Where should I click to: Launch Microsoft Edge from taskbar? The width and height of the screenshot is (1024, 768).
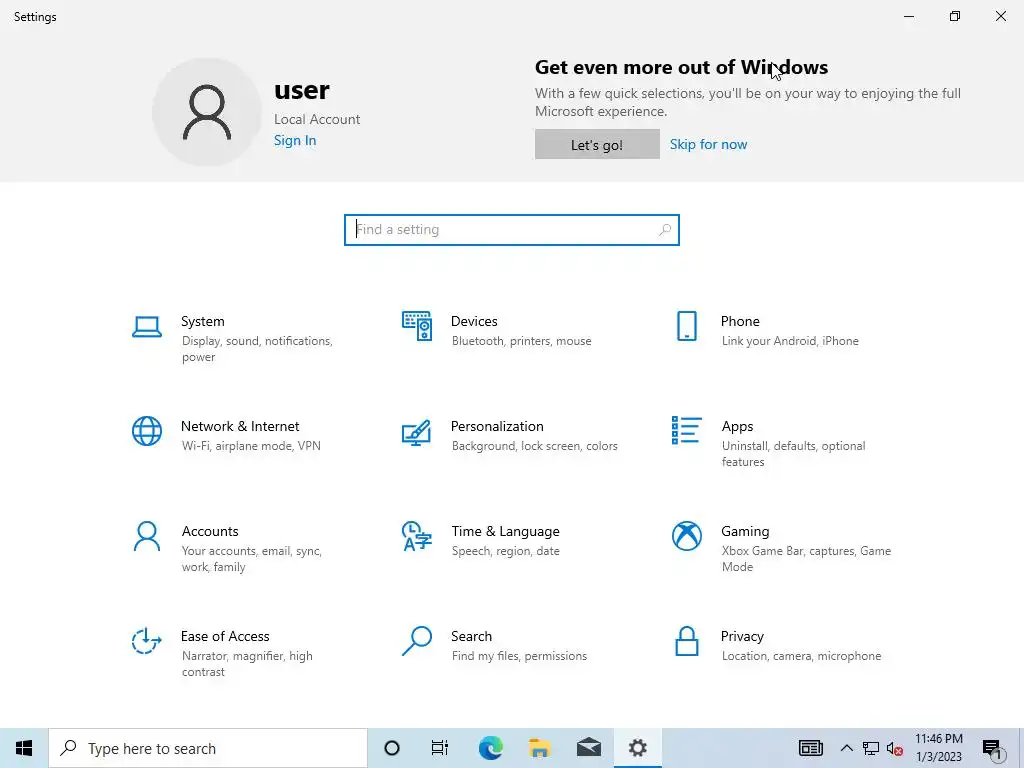point(490,748)
